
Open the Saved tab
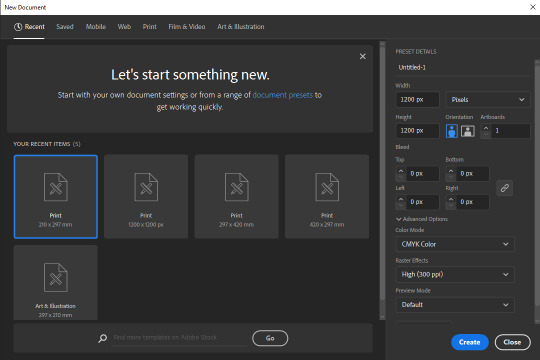pyautogui.click(x=65, y=27)
